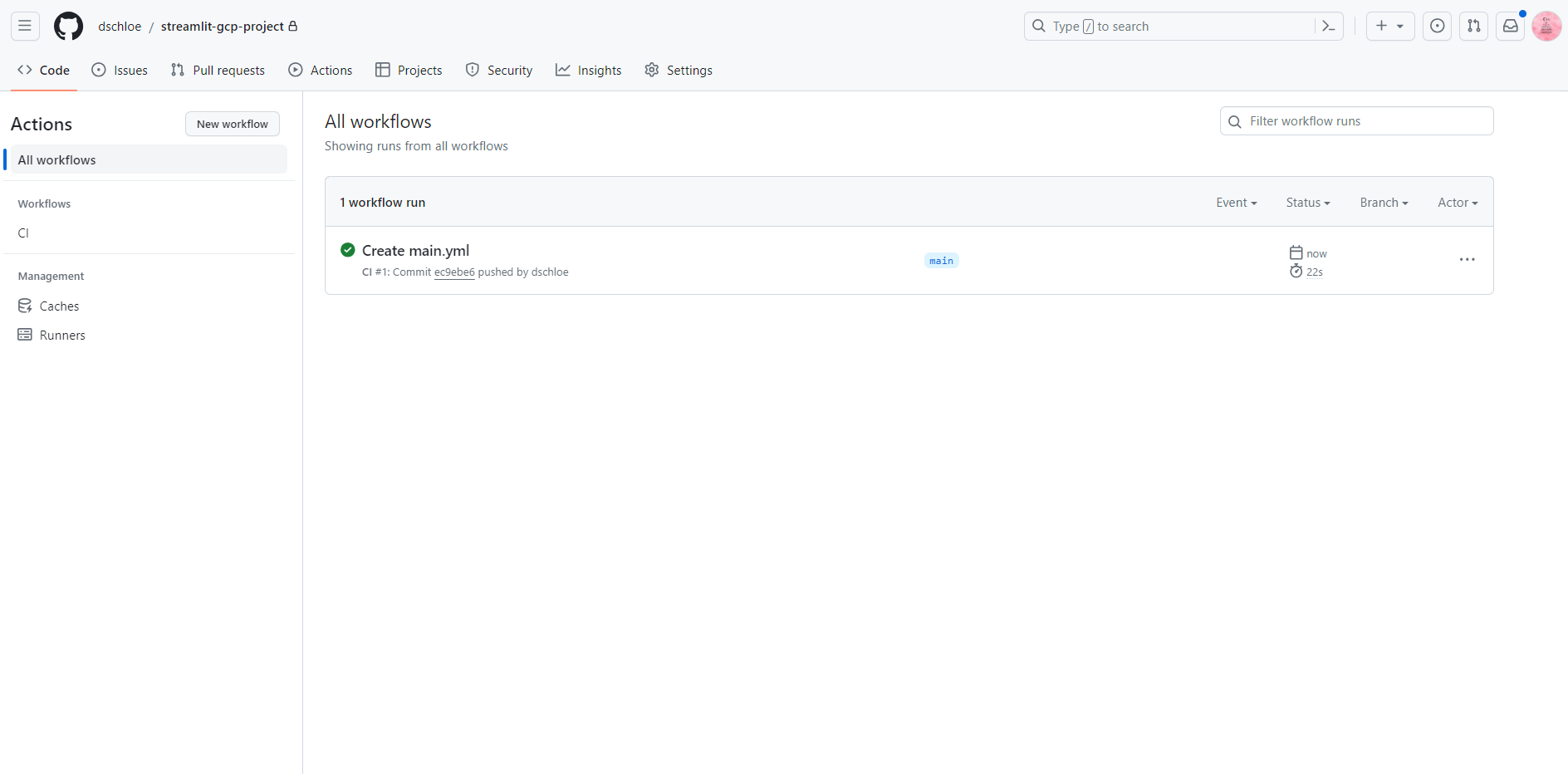Click the Security tab shield icon

pos(473,70)
